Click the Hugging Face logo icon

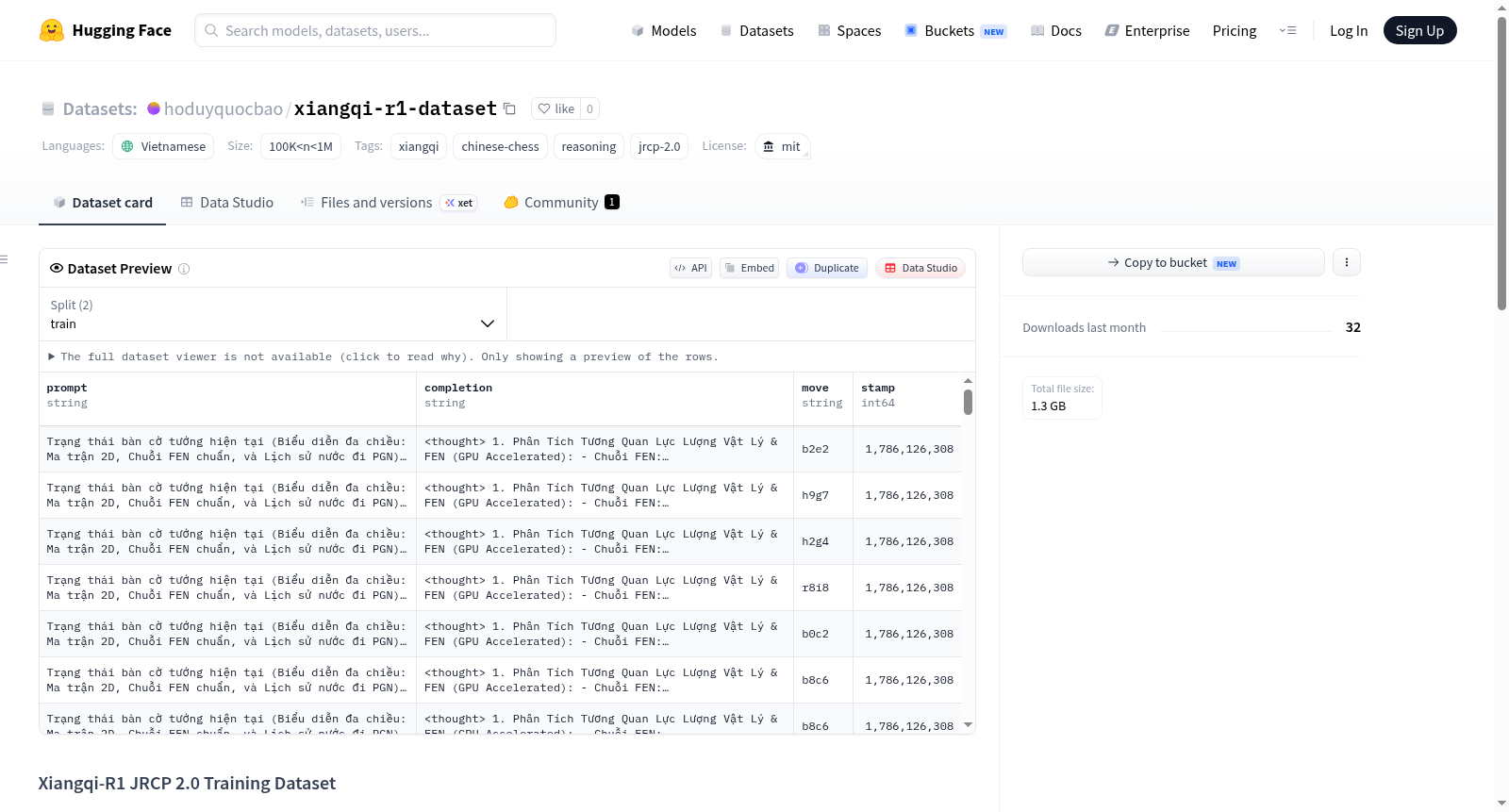[52, 30]
